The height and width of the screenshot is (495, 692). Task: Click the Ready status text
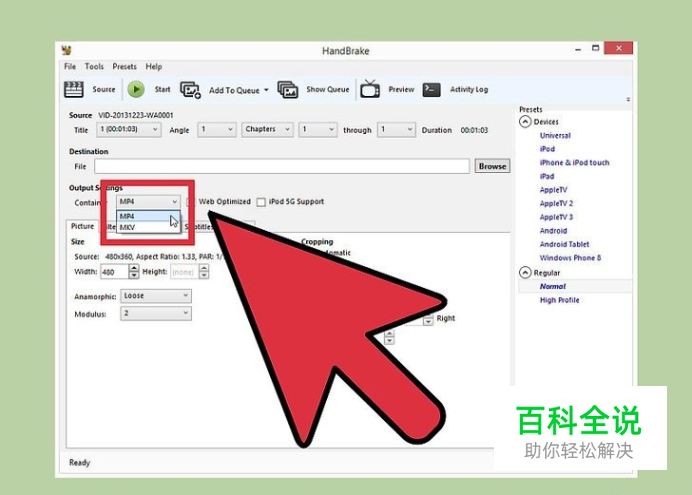click(x=79, y=463)
